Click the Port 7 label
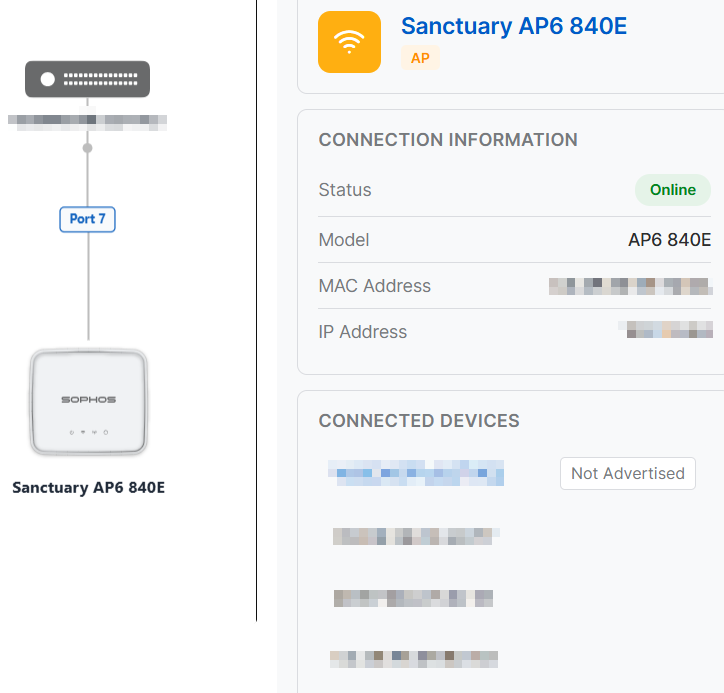The width and height of the screenshot is (724, 693). point(87,219)
